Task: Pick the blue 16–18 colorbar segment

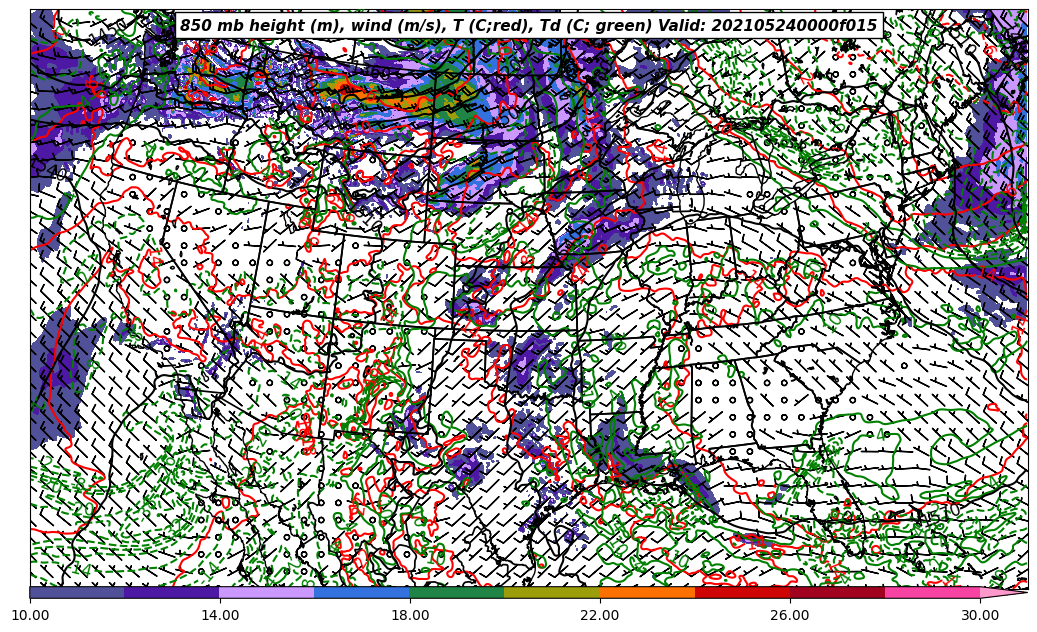Action: click(x=362, y=592)
